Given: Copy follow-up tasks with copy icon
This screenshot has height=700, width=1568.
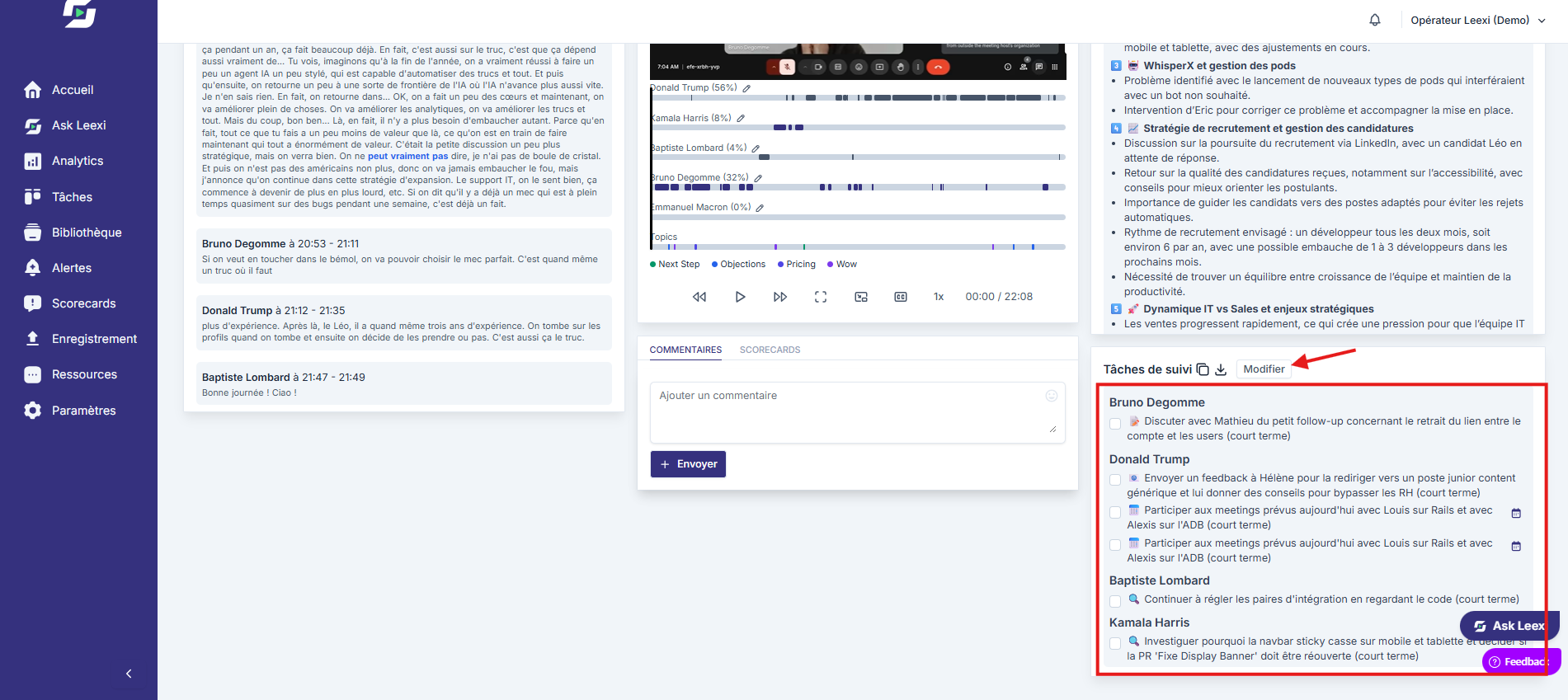Looking at the screenshot, I should 1203,369.
